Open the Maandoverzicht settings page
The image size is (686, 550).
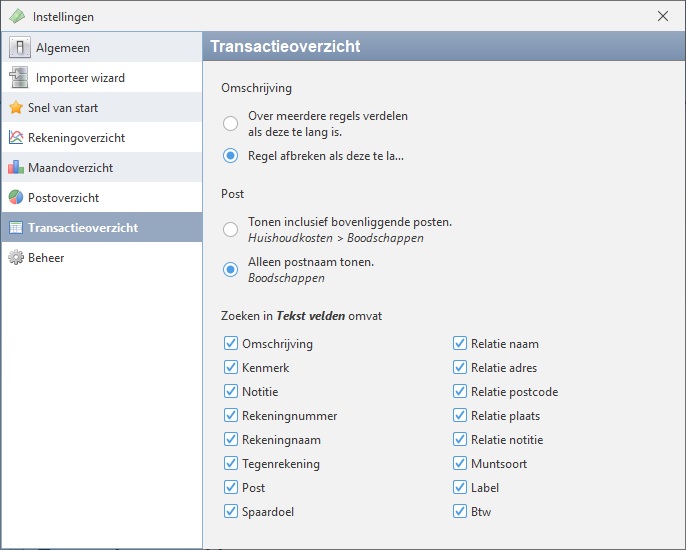70,167
